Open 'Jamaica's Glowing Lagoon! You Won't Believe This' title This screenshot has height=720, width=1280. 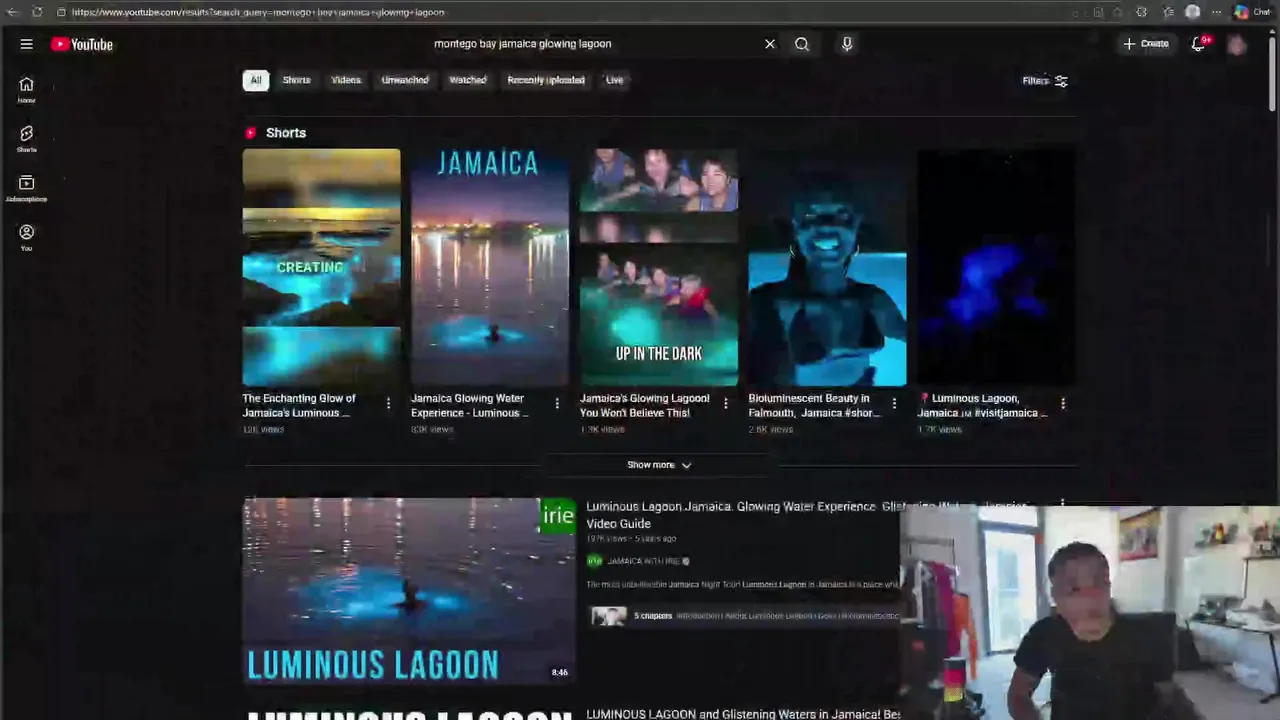point(645,405)
